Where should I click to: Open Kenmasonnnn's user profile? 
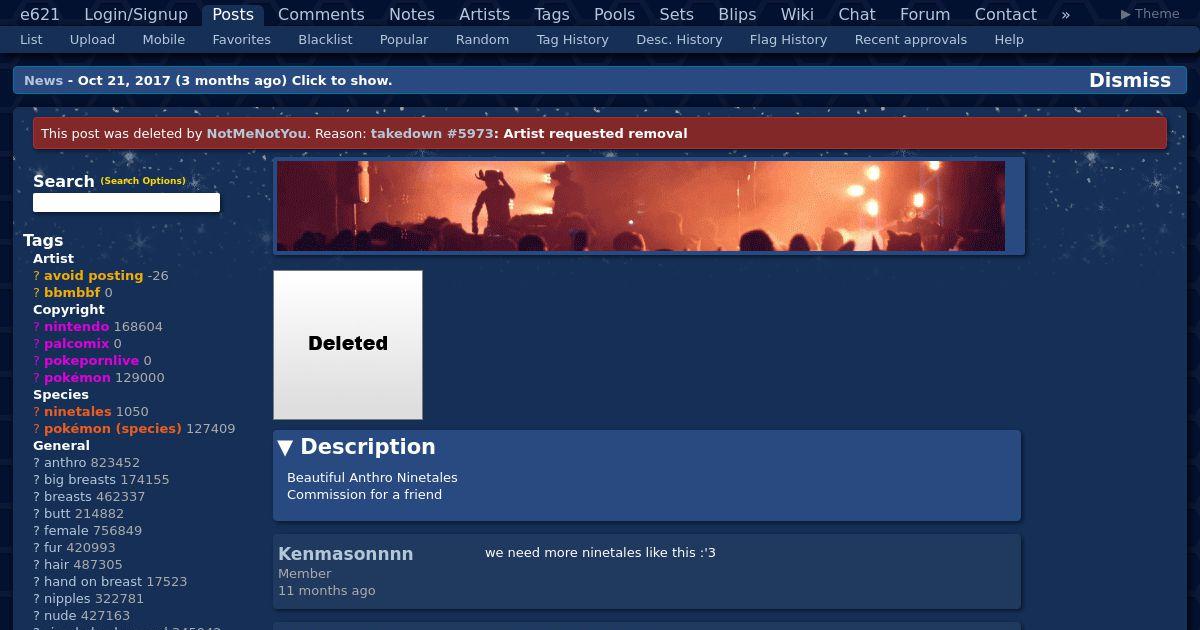click(x=345, y=554)
